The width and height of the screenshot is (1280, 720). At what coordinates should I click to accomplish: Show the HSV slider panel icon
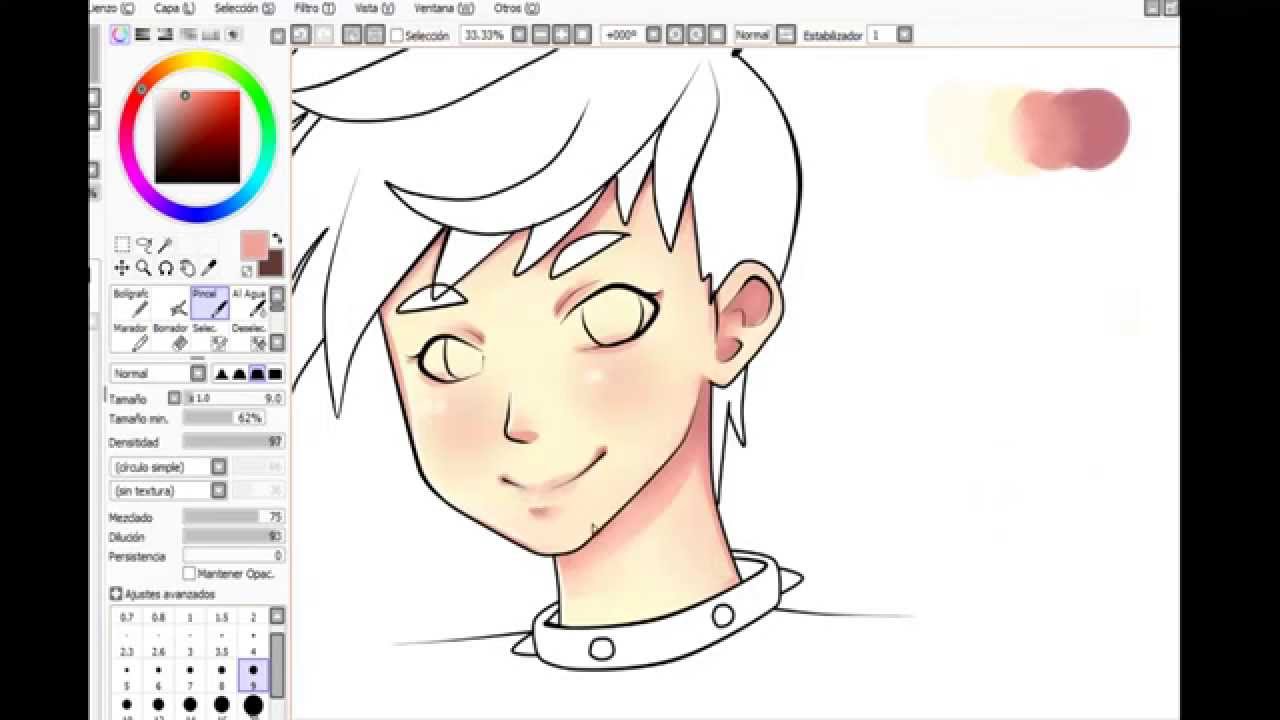(x=165, y=35)
